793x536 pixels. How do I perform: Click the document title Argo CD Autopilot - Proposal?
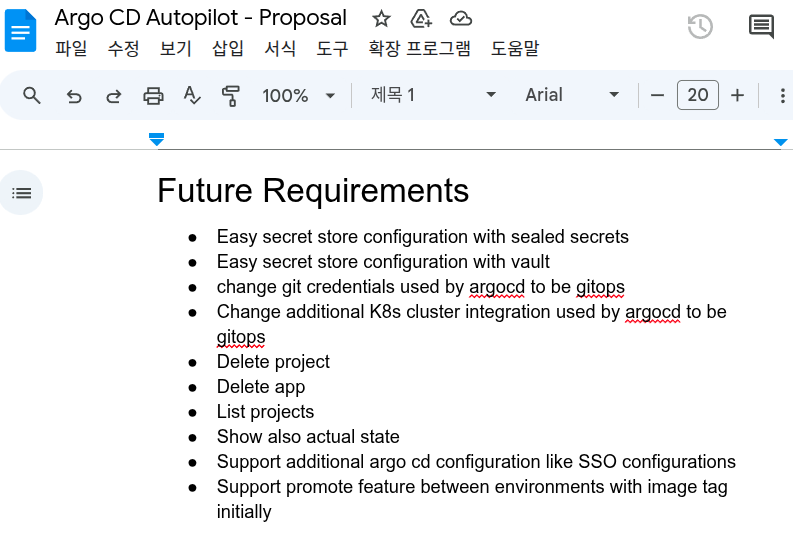click(201, 18)
